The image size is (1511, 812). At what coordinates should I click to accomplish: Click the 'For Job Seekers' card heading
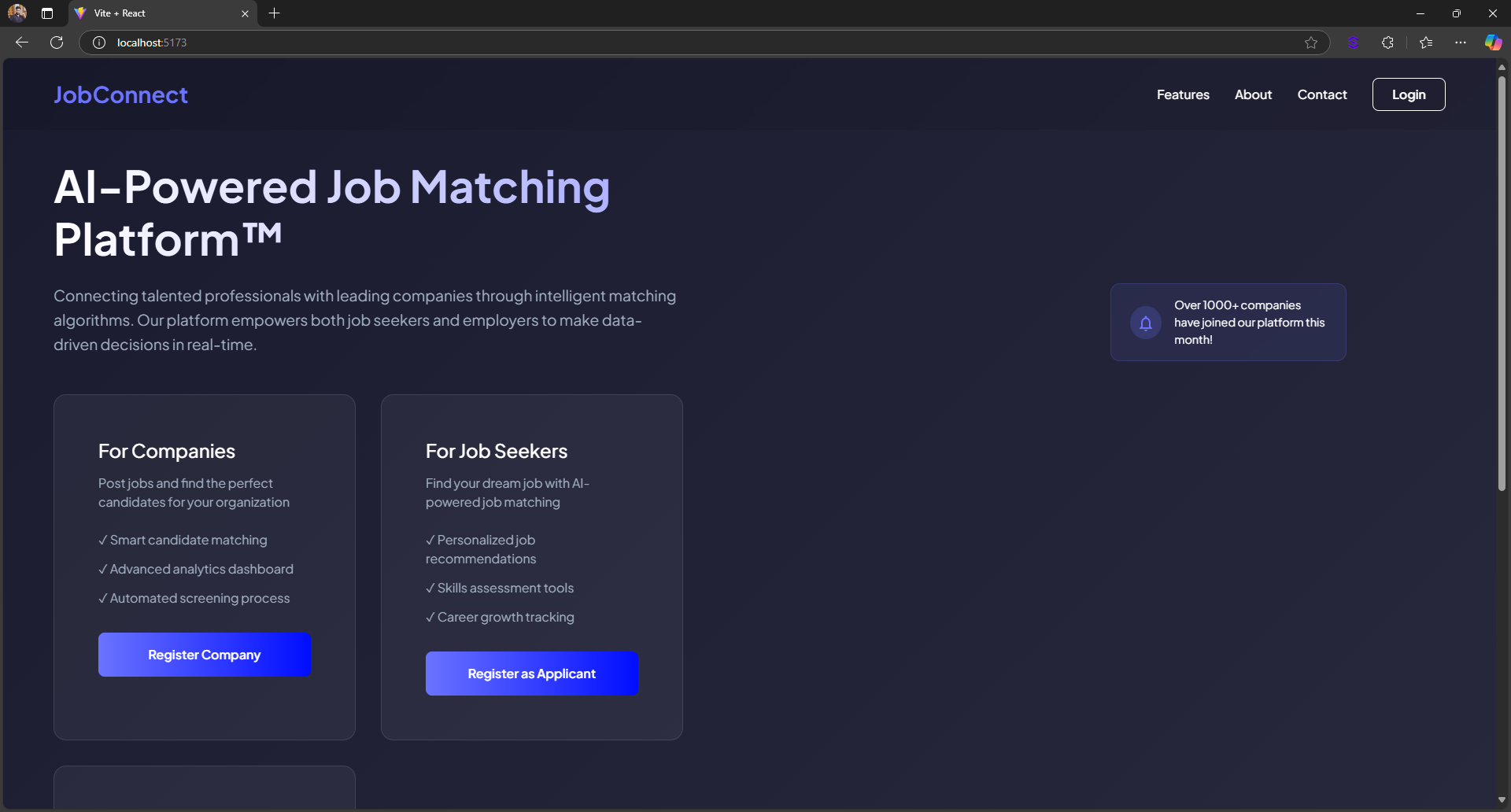(497, 451)
